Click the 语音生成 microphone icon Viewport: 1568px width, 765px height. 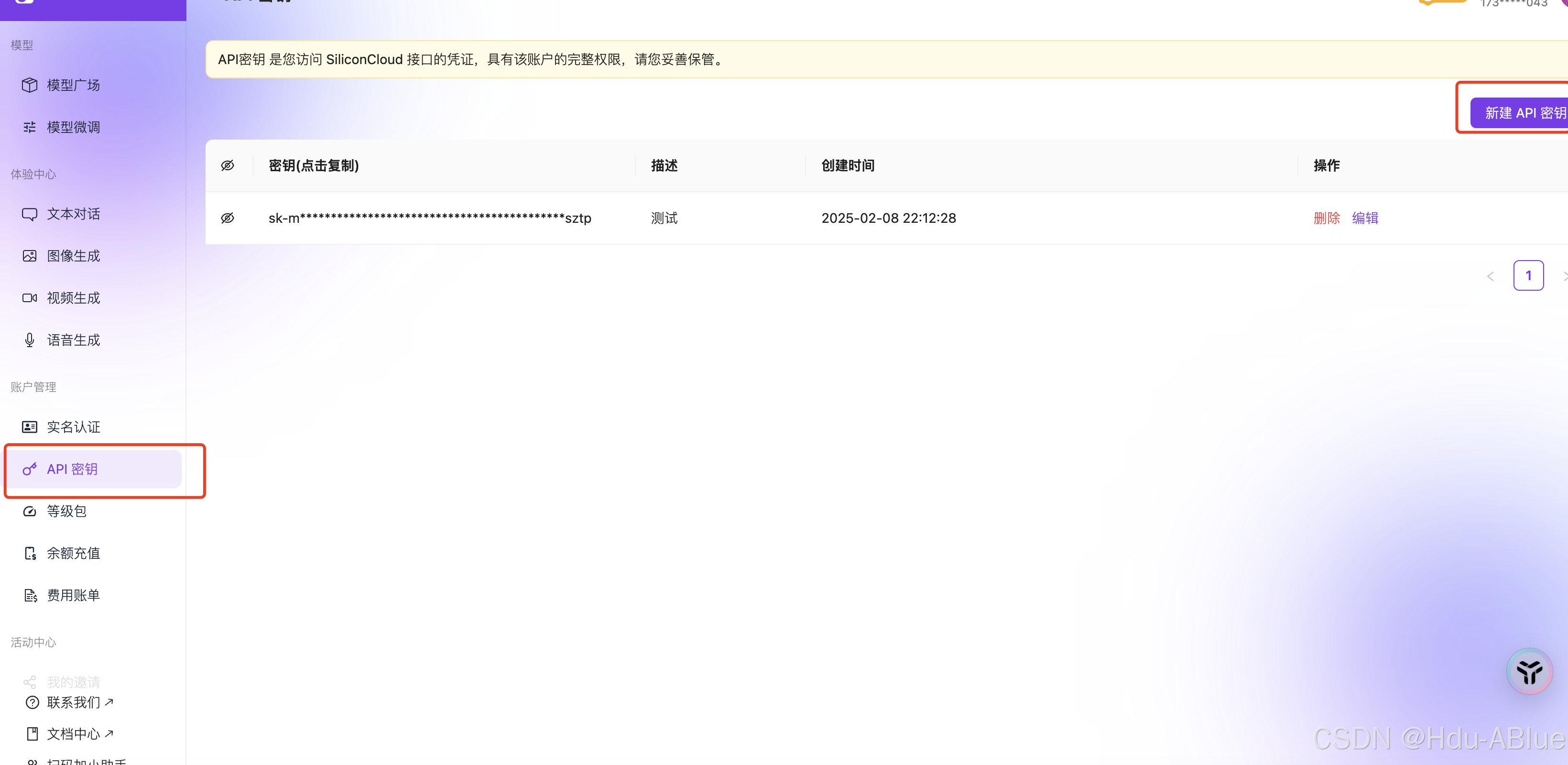click(x=29, y=340)
